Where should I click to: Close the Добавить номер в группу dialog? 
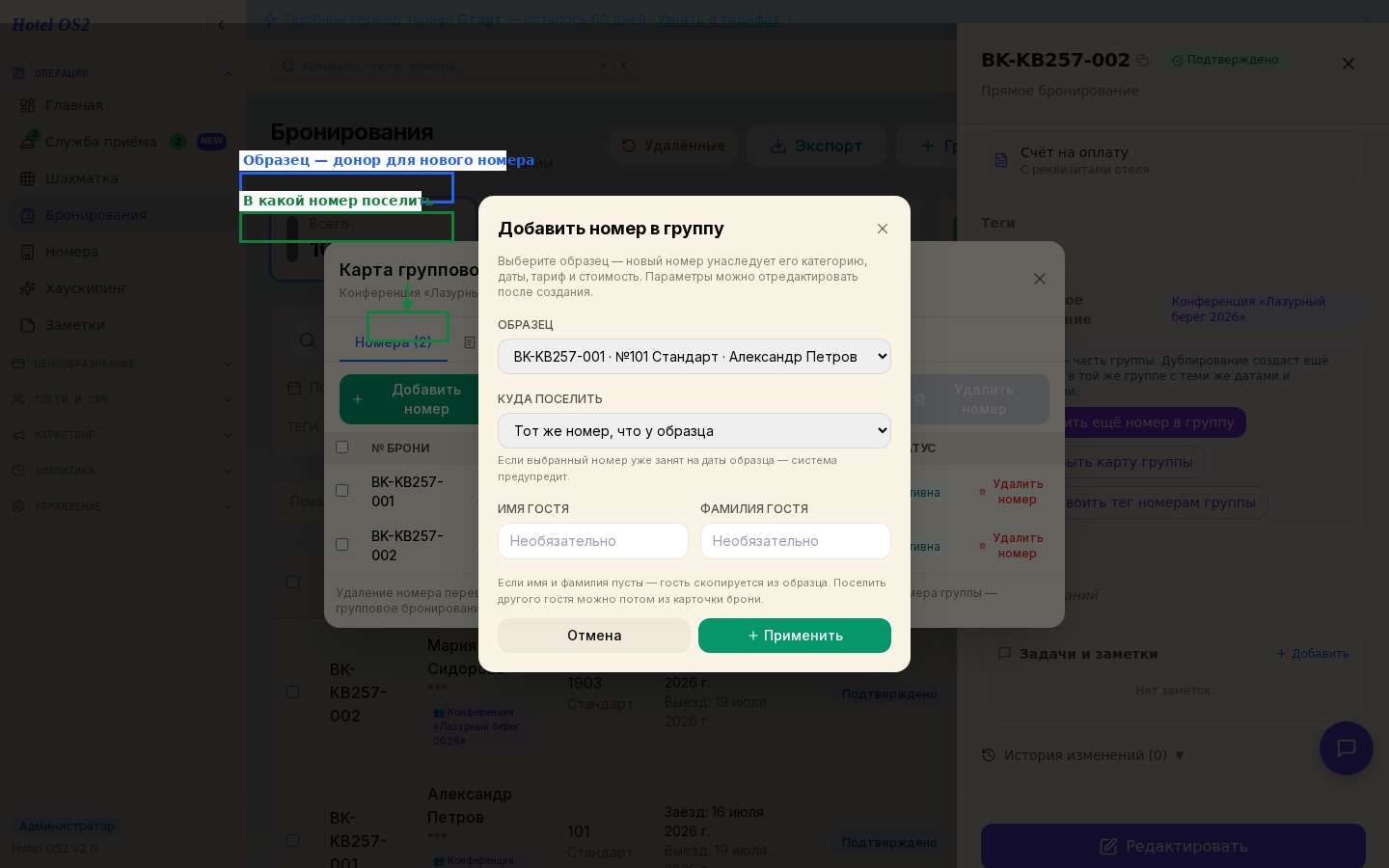(x=883, y=229)
